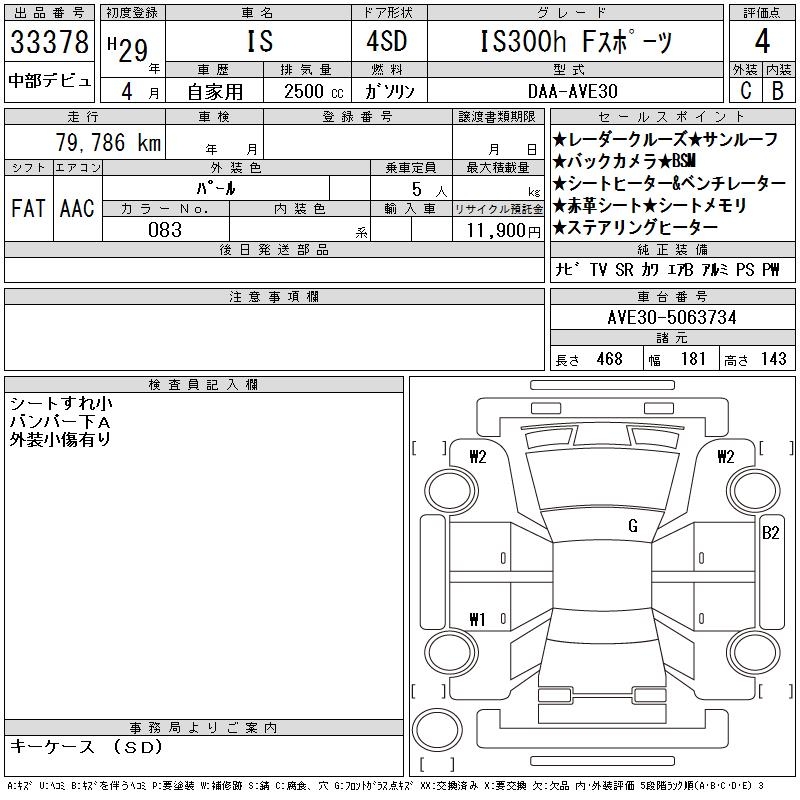Viewport: 800px width, 800px height.
Task: Click the model code DAA-AVE30
Action: (572, 91)
